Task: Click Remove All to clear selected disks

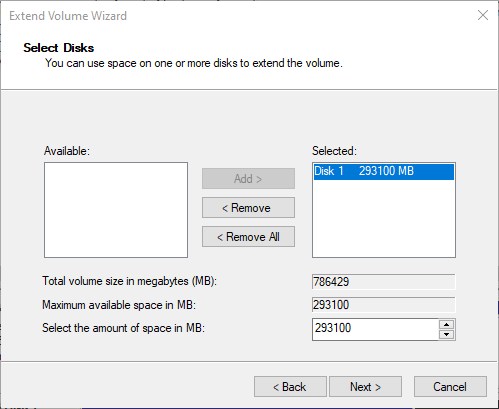Action: (248, 237)
